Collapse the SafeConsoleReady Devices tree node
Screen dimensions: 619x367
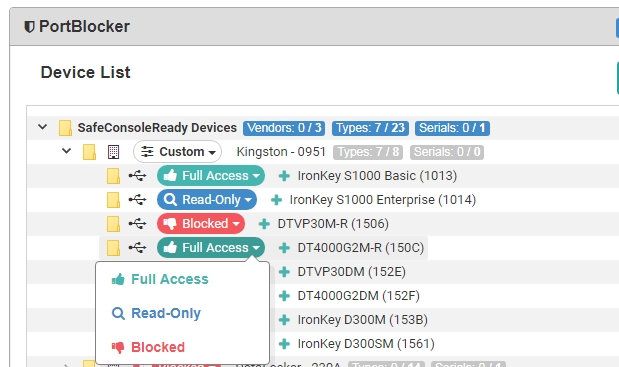coord(43,127)
